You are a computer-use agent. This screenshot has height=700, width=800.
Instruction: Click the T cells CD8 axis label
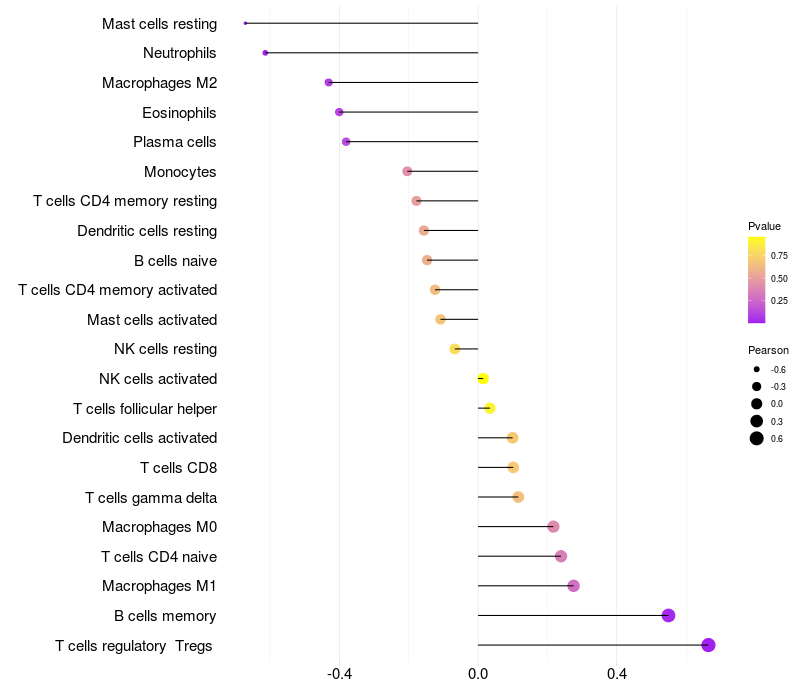[178, 467]
